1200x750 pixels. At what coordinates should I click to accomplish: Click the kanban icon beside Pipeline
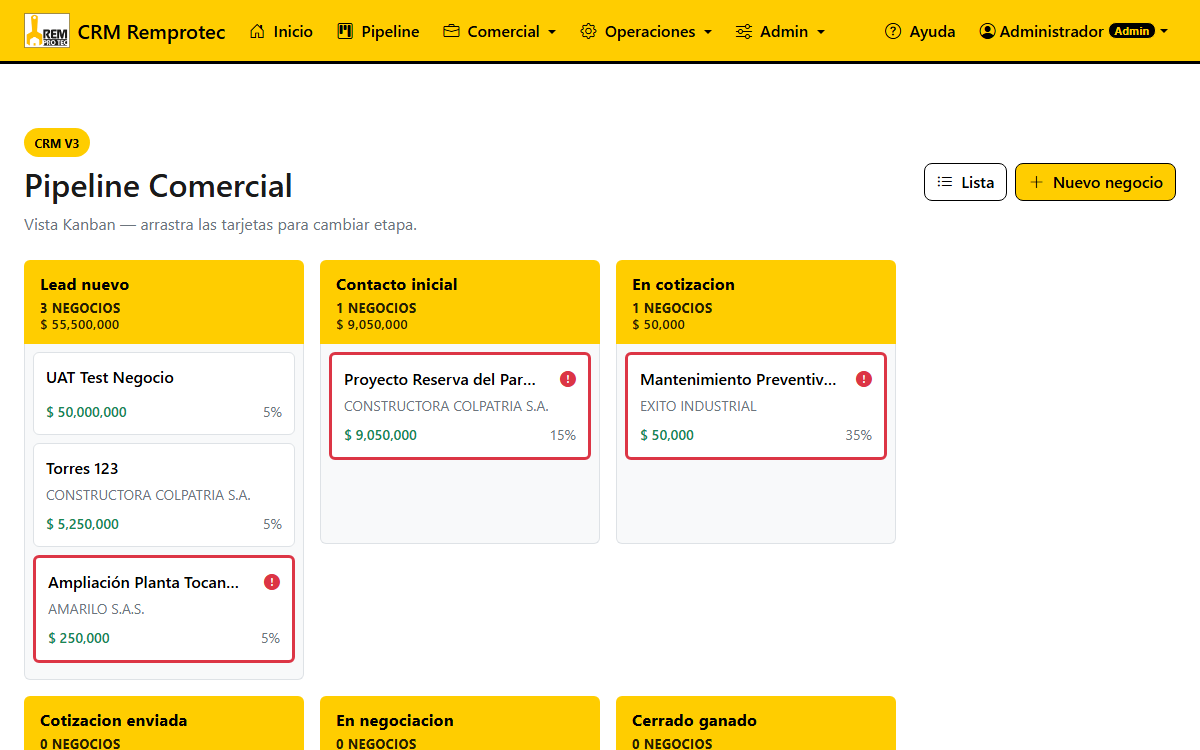coord(346,31)
